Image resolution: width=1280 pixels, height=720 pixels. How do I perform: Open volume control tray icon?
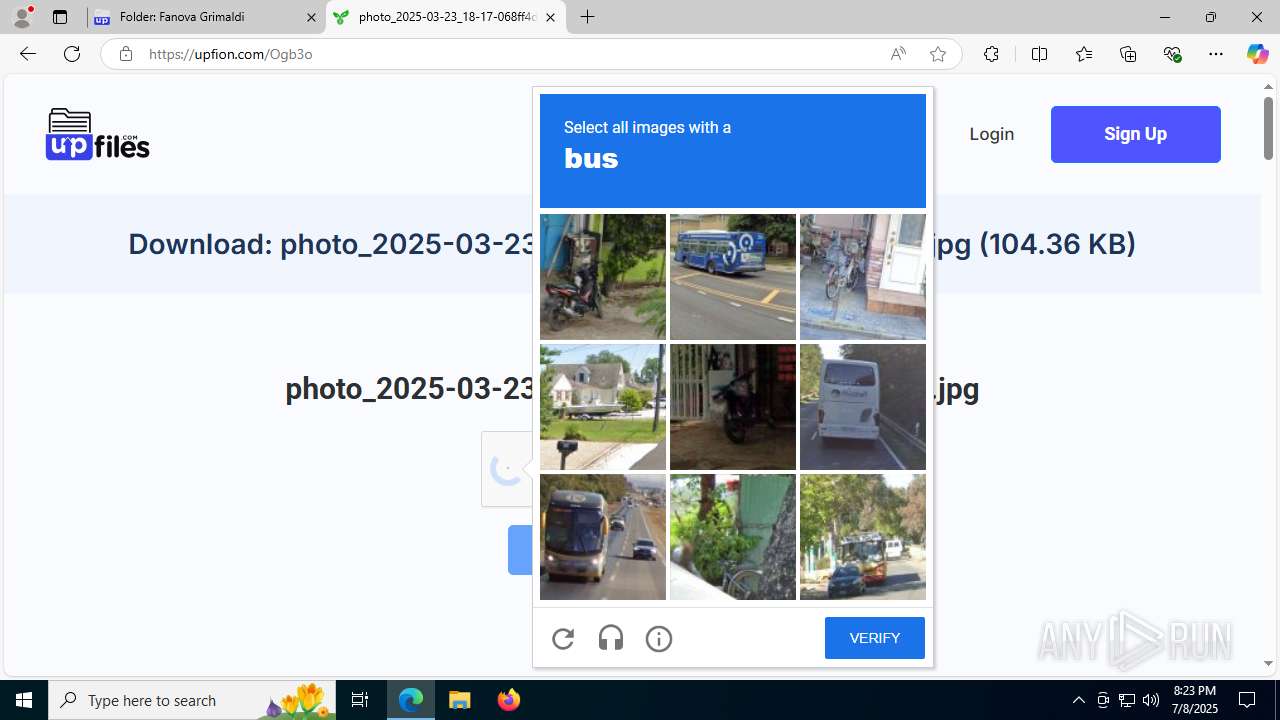(x=1151, y=700)
